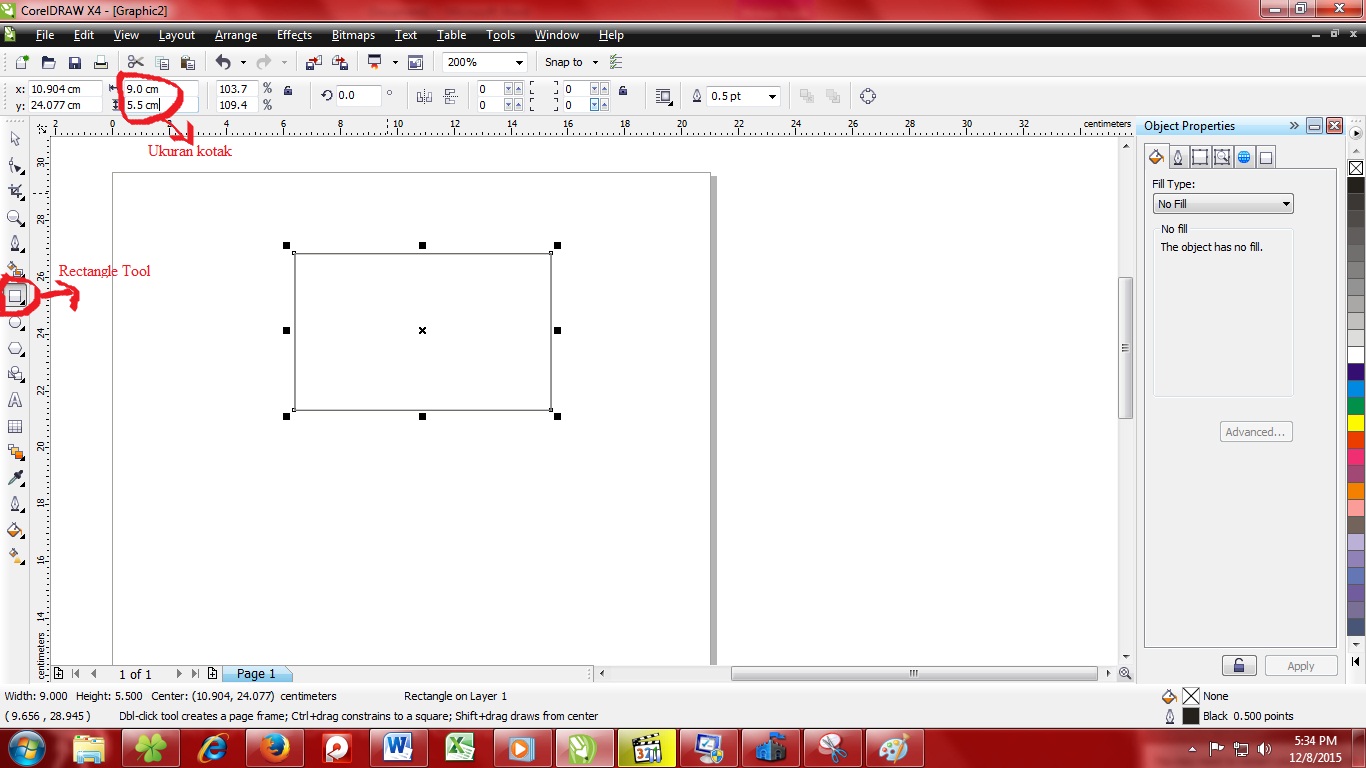Image resolution: width=1366 pixels, height=768 pixels.
Task: Open the application launcher dropdown arrow
Action: coord(395,62)
